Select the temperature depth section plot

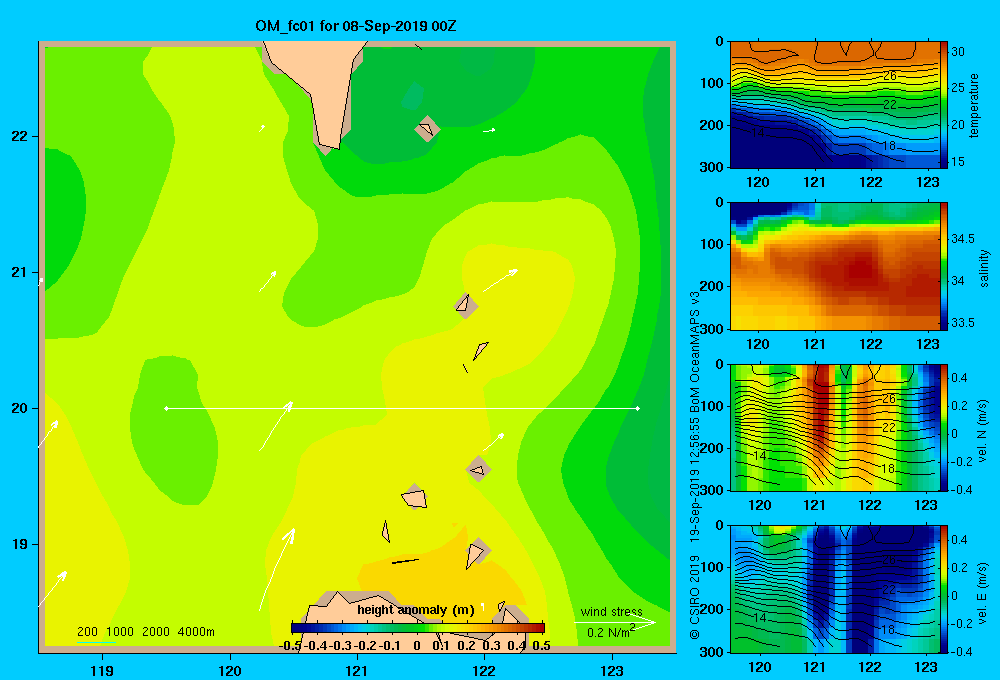point(834,105)
